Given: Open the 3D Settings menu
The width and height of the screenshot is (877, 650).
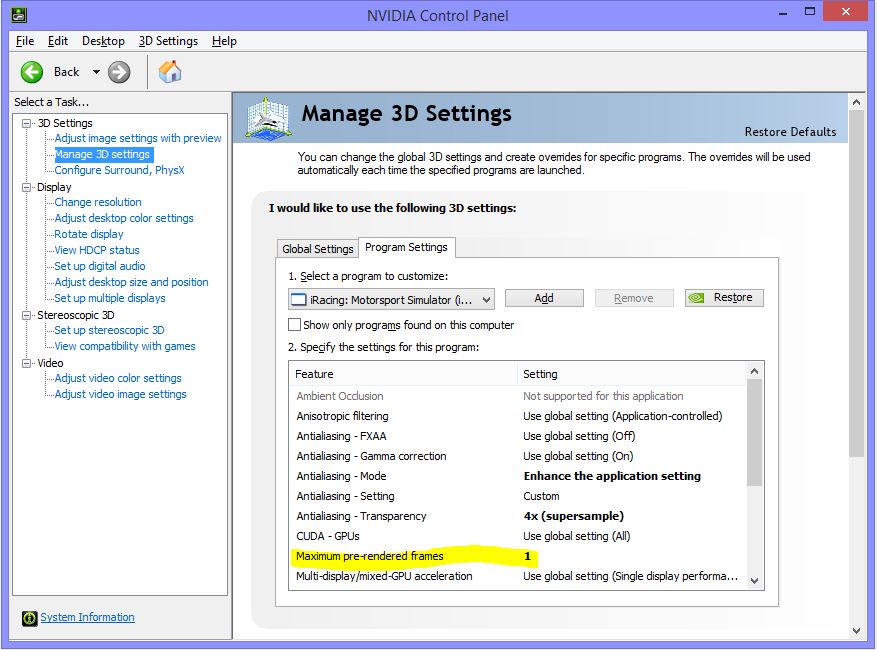Looking at the screenshot, I should [168, 41].
